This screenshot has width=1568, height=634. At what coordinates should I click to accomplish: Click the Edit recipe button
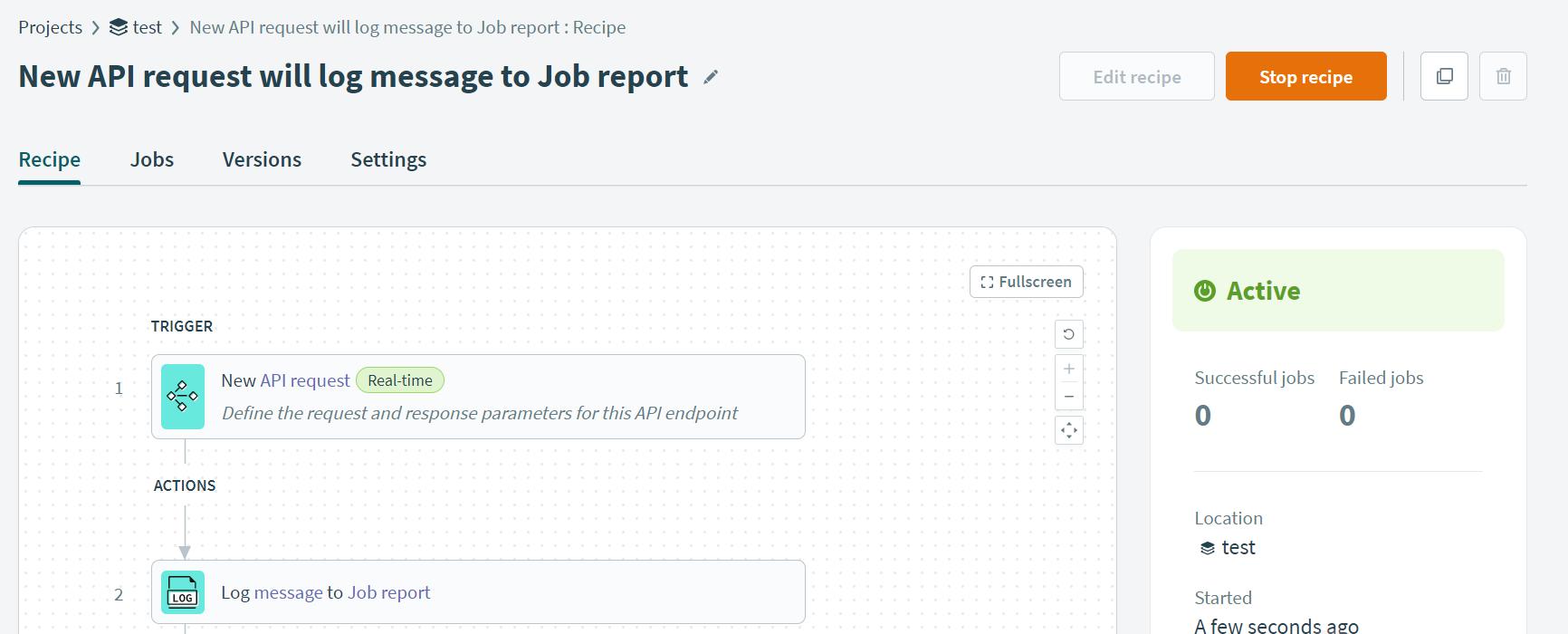[x=1136, y=77]
